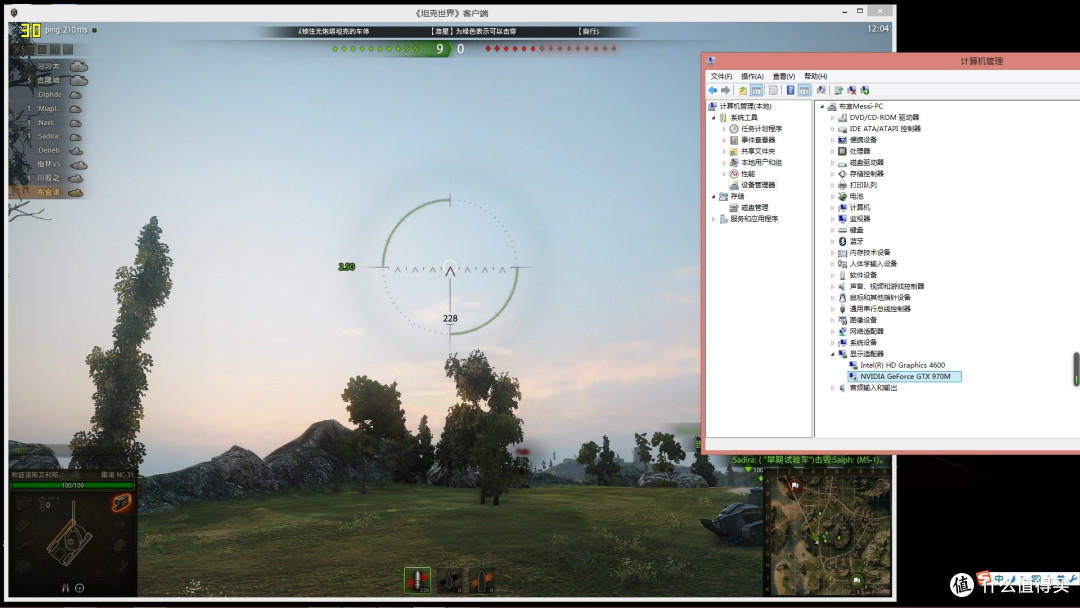Click the 打印队列 printer queue icon

tap(842, 185)
